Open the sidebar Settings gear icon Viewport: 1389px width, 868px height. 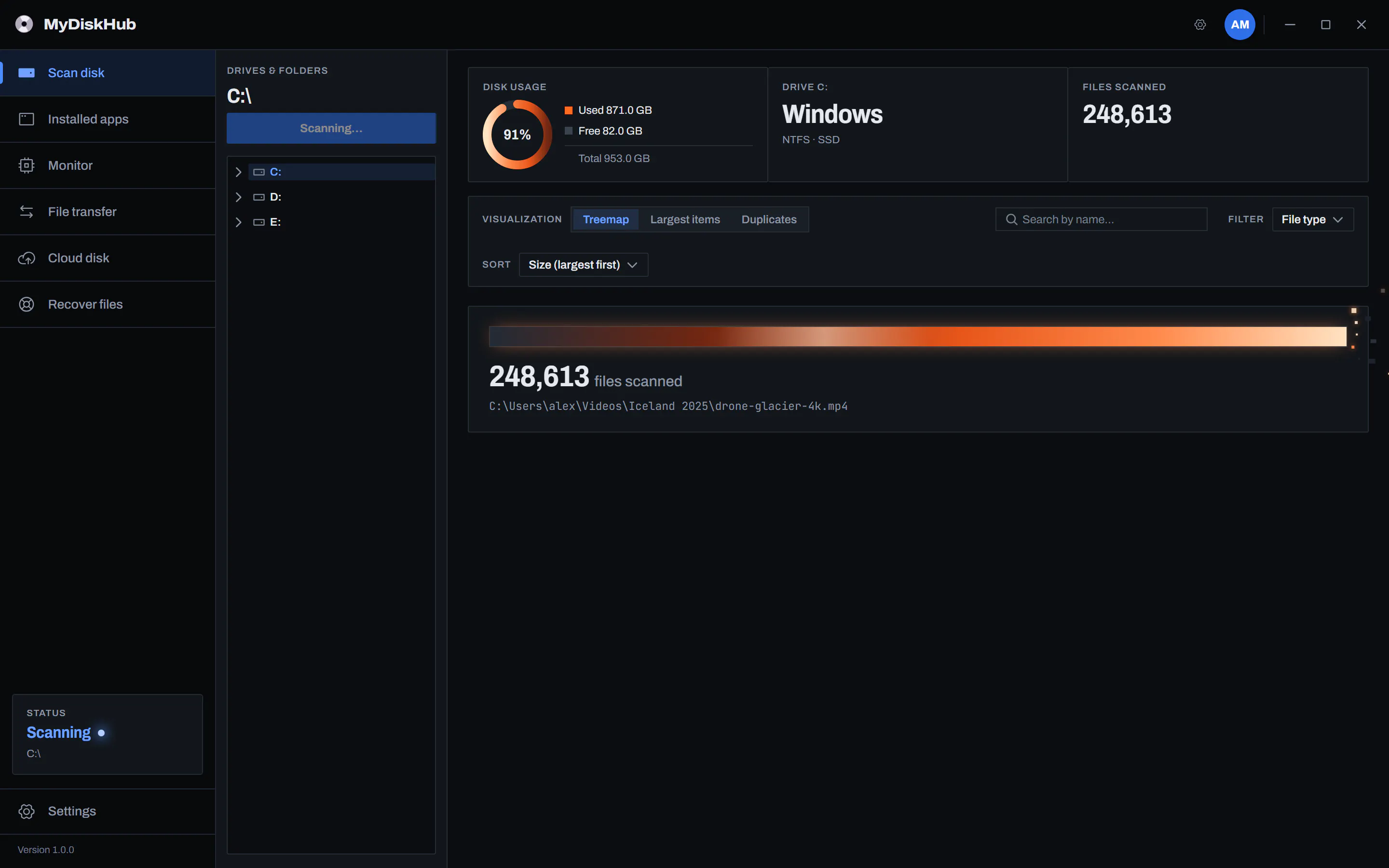[27, 811]
